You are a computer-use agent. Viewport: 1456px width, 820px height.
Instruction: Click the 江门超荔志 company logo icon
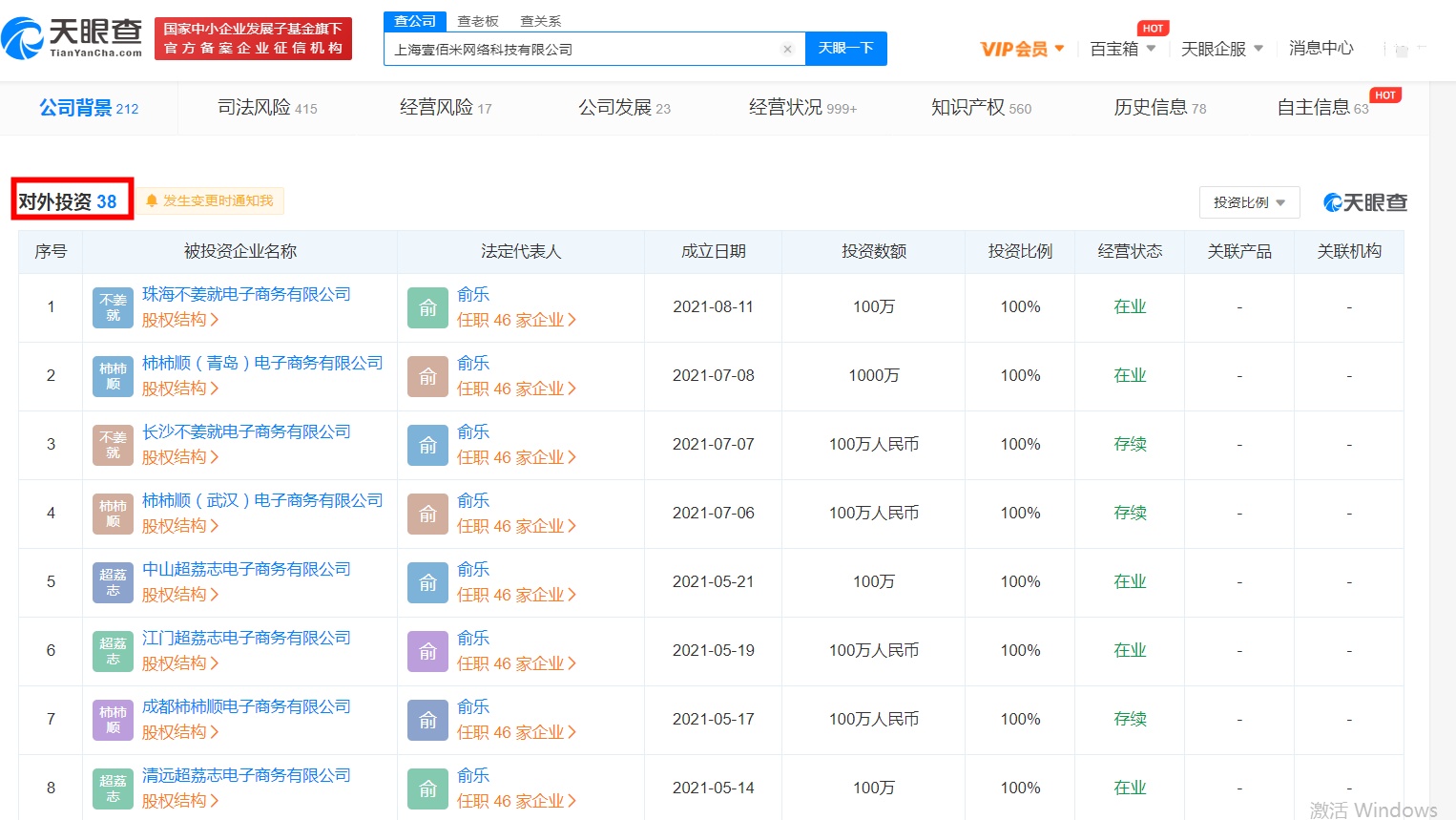click(113, 651)
